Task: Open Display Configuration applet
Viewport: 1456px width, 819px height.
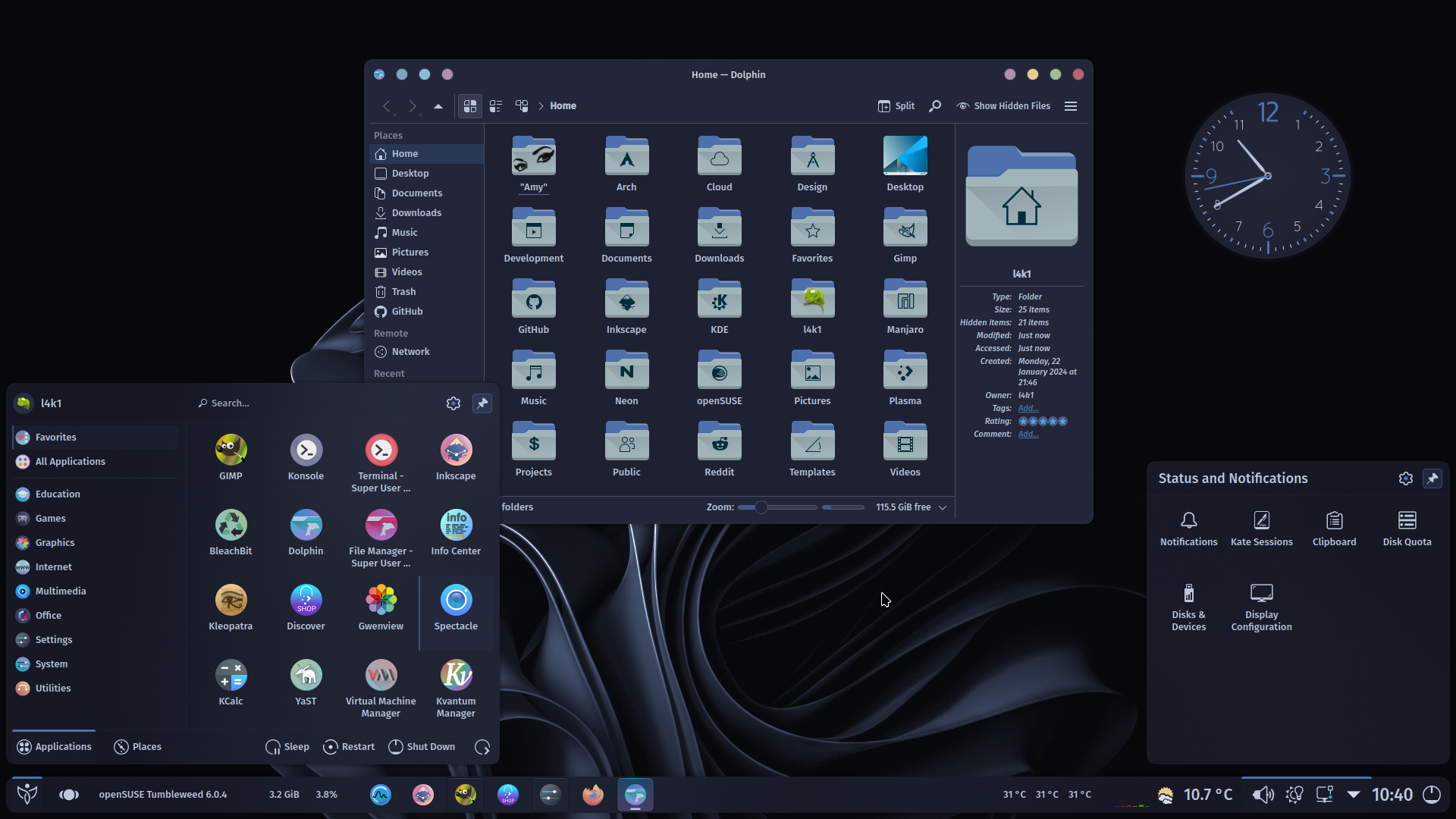Action: (x=1261, y=607)
